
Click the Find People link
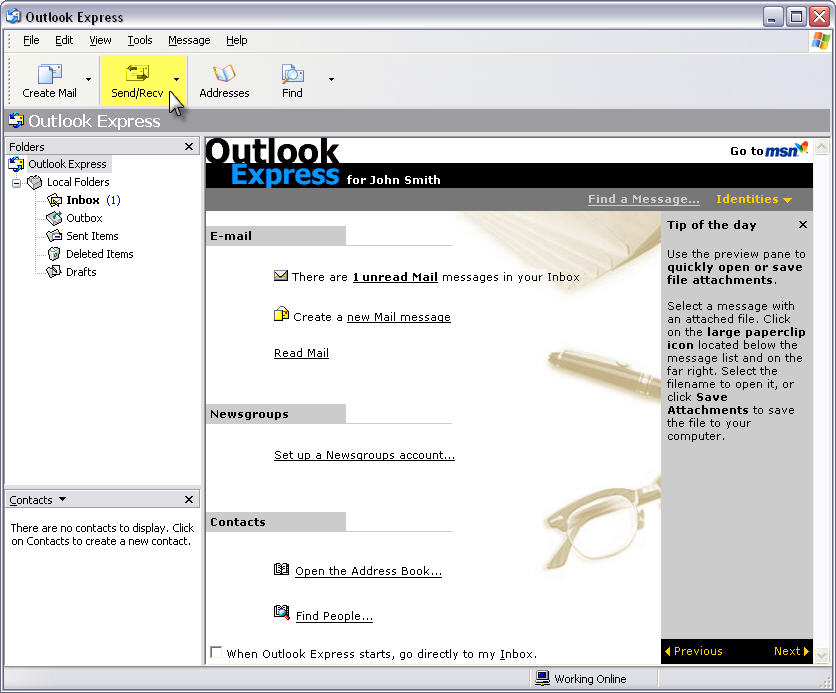coord(334,616)
